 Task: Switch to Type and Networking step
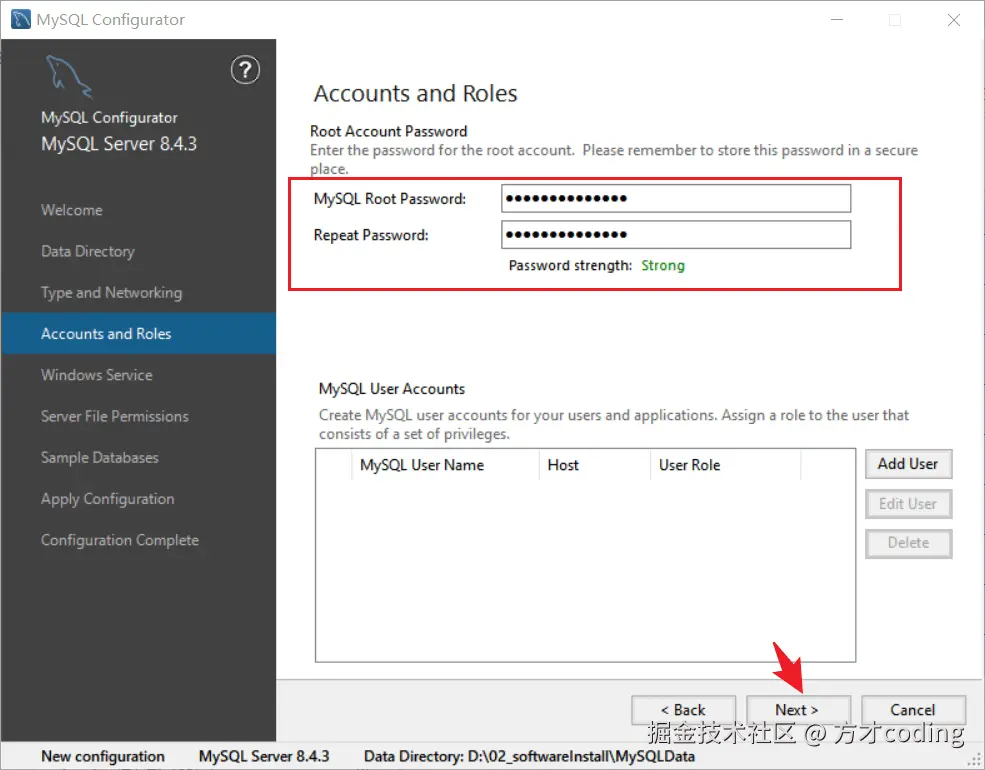[x=112, y=293]
